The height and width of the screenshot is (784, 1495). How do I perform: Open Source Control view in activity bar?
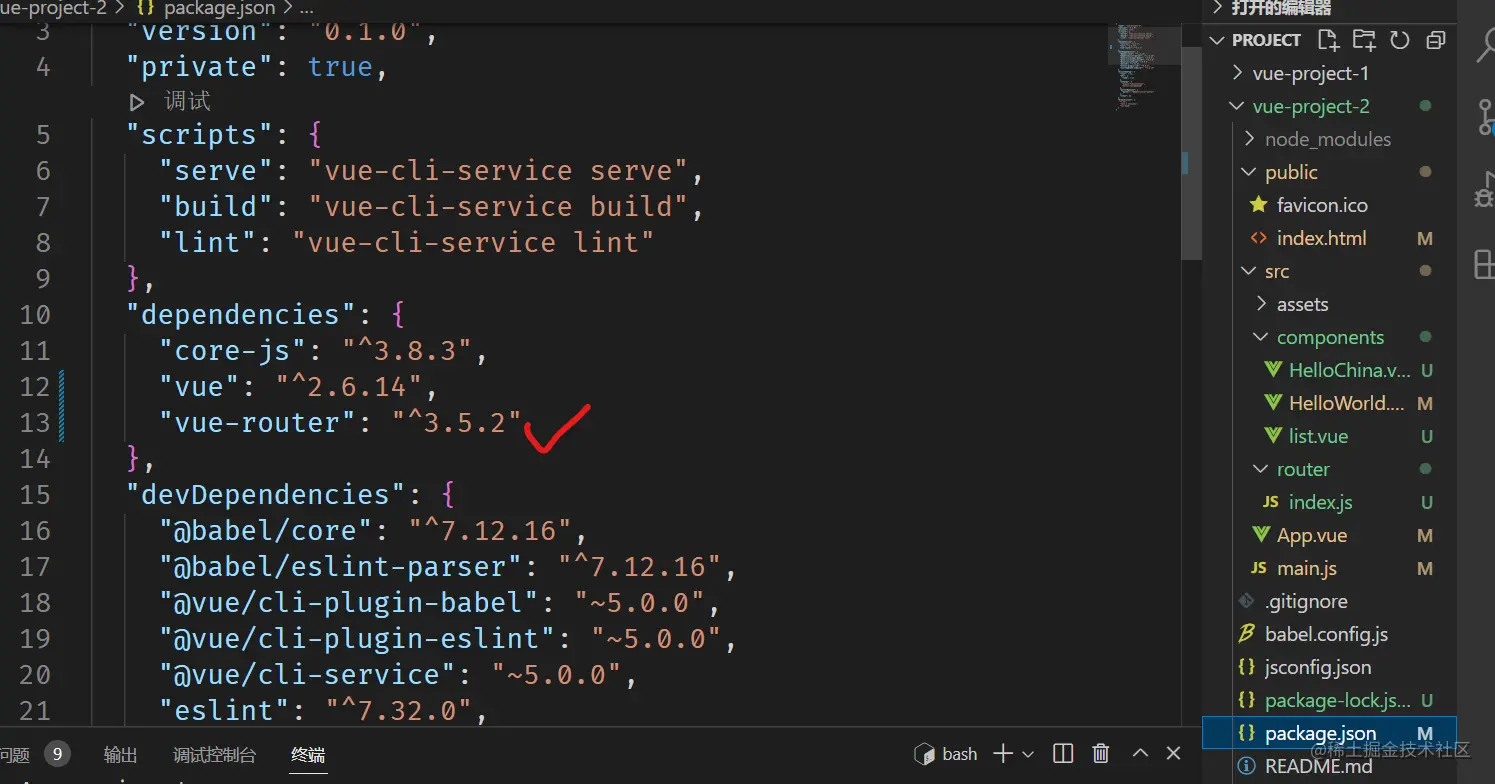(x=1484, y=117)
